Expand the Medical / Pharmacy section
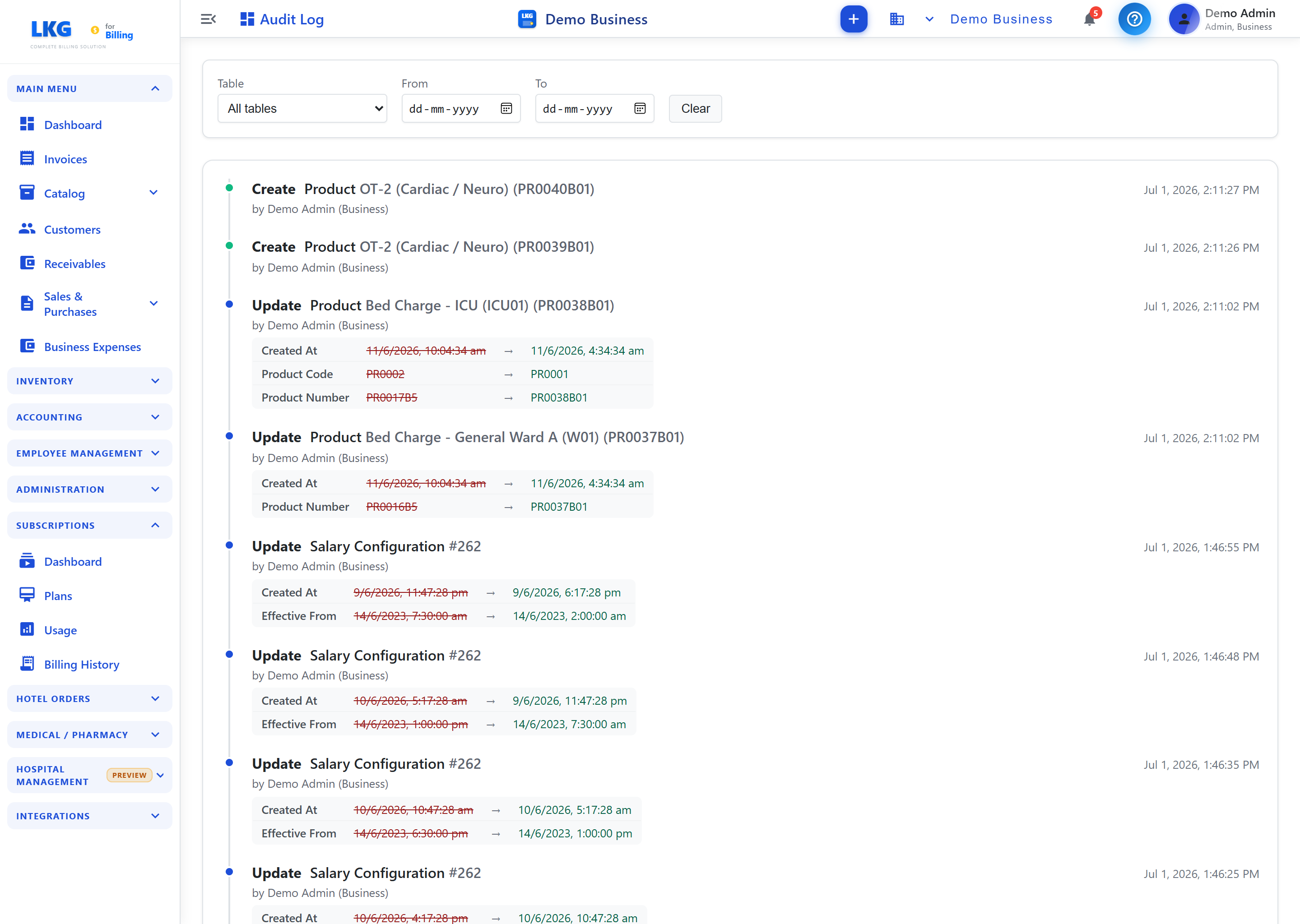Viewport: 1300px width, 924px height. click(x=89, y=735)
